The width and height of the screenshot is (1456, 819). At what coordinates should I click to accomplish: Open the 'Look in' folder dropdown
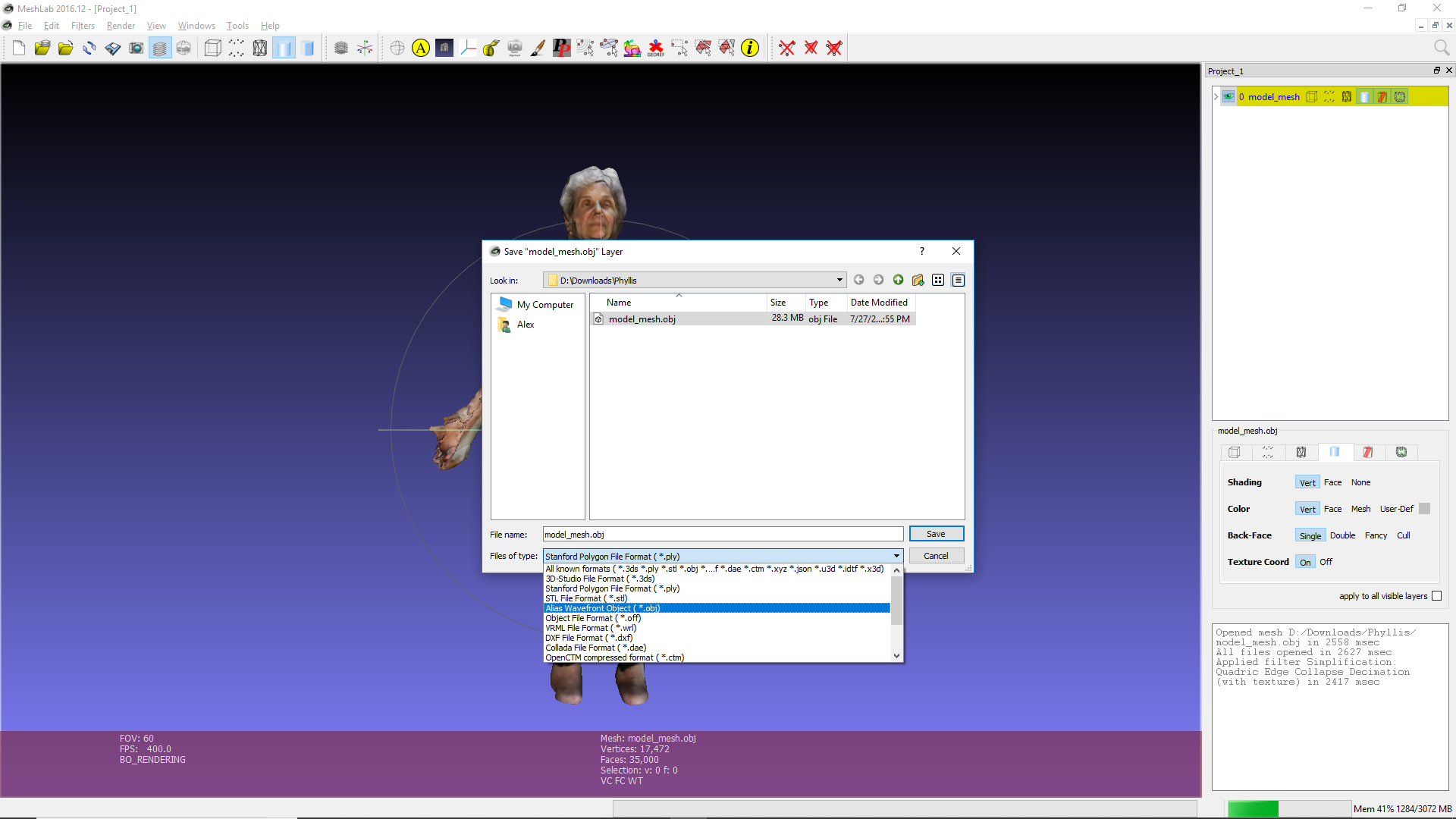839,280
